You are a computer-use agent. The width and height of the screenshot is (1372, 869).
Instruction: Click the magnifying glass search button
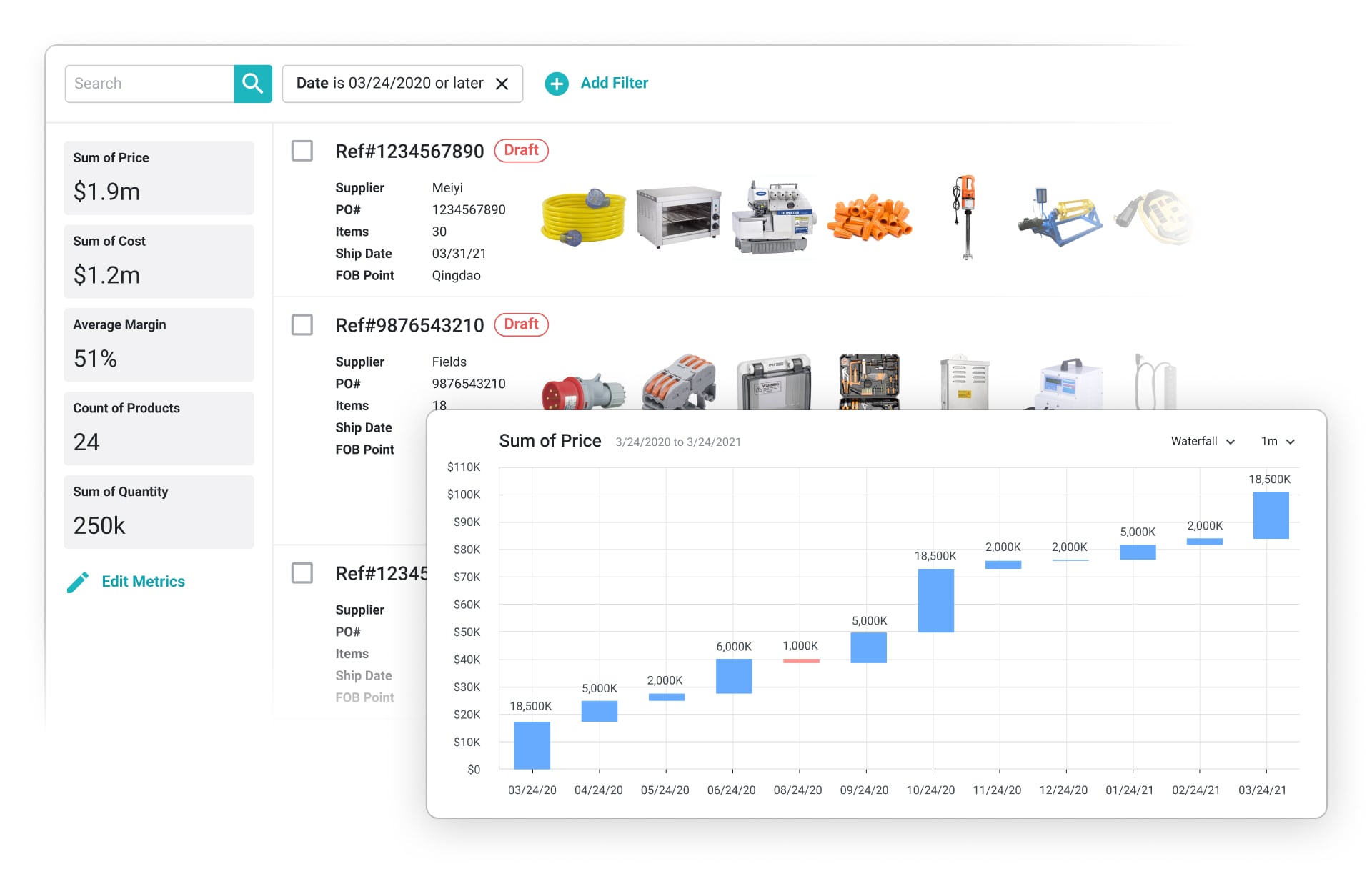click(x=252, y=84)
